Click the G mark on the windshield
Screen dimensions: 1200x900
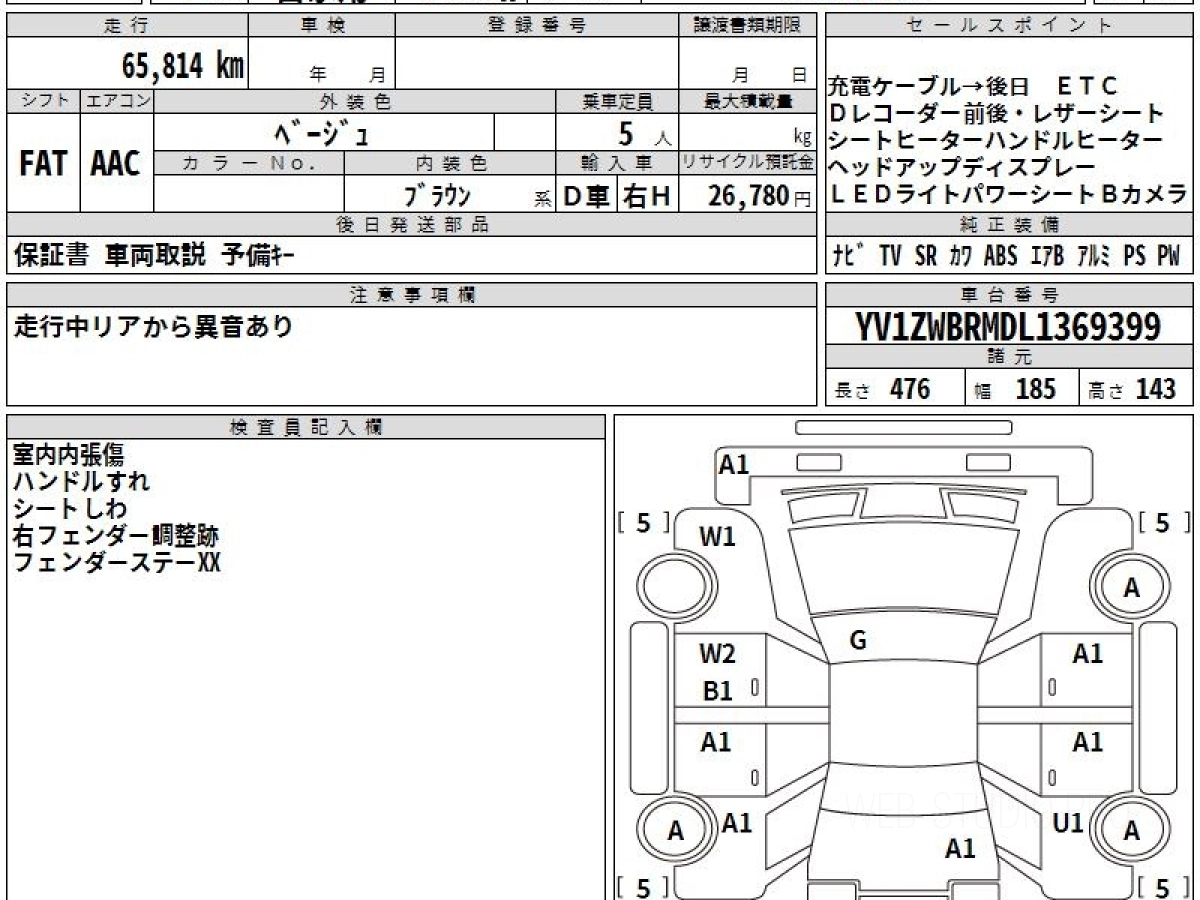(857, 642)
